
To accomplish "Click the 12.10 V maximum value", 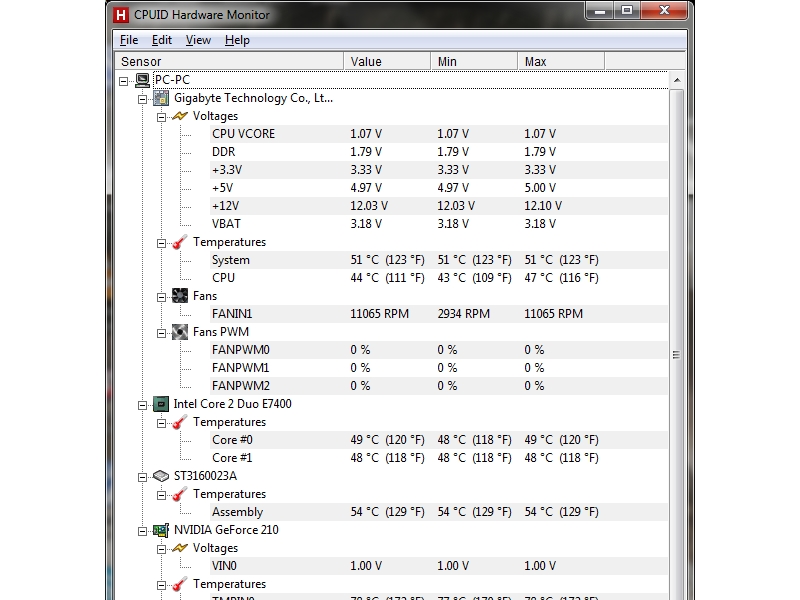I will click(x=543, y=206).
